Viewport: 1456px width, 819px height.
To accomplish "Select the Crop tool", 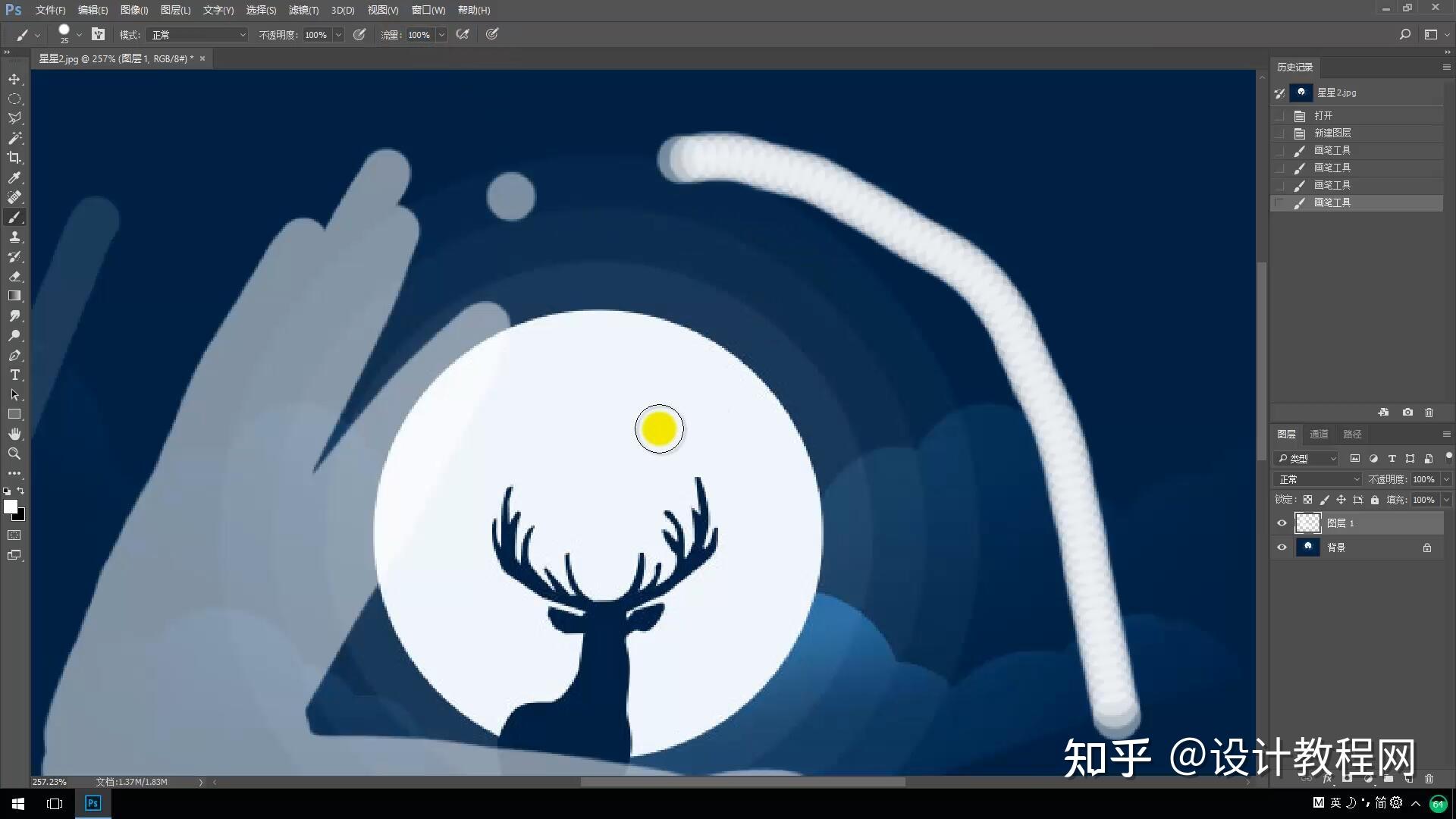I will coord(14,158).
